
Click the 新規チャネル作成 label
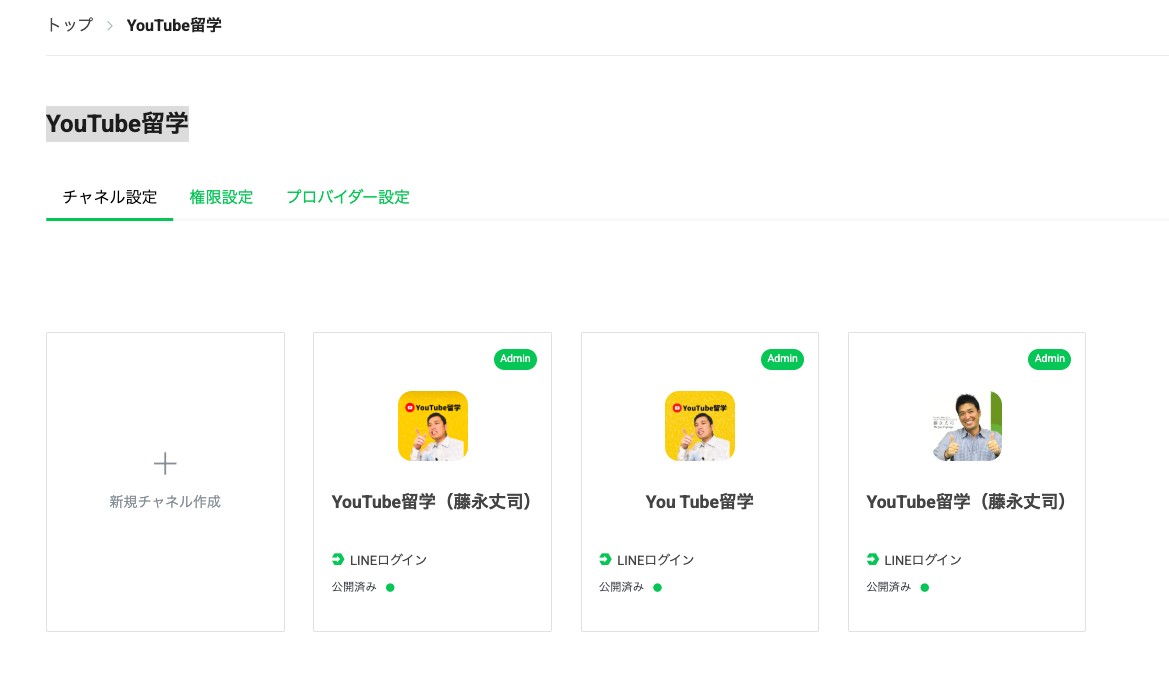pos(165,502)
